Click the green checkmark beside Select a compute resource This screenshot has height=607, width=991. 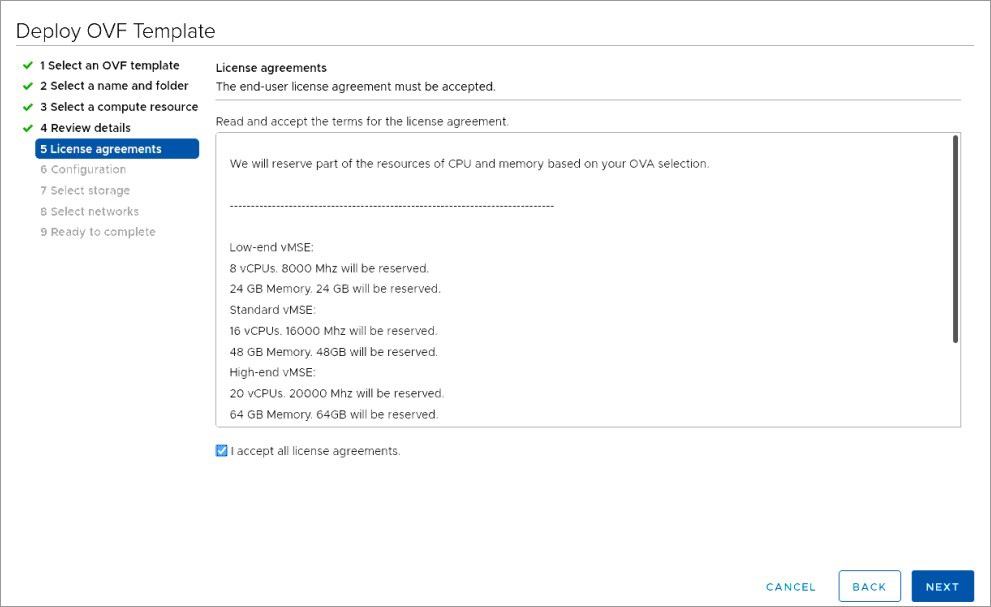[x=28, y=107]
